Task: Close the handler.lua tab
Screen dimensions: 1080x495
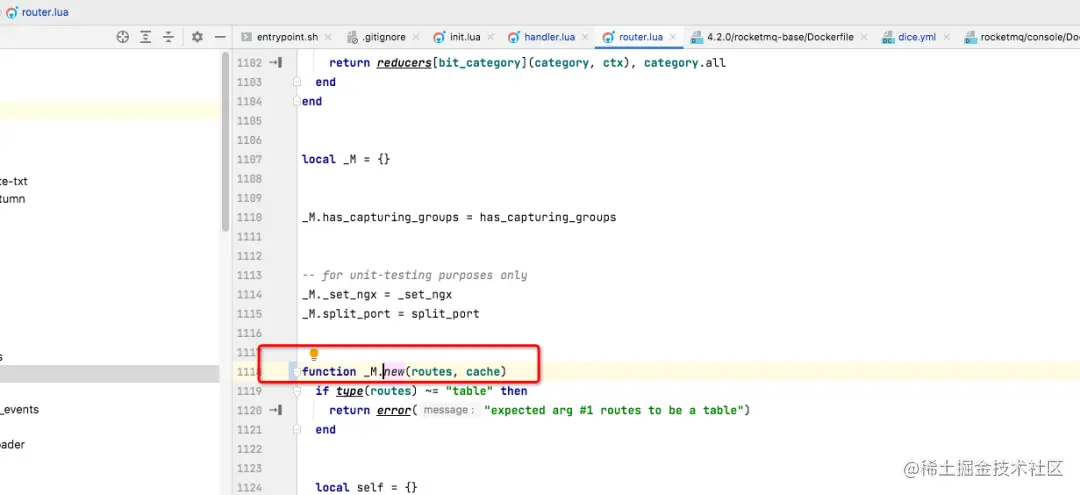Action: [585, 37]
